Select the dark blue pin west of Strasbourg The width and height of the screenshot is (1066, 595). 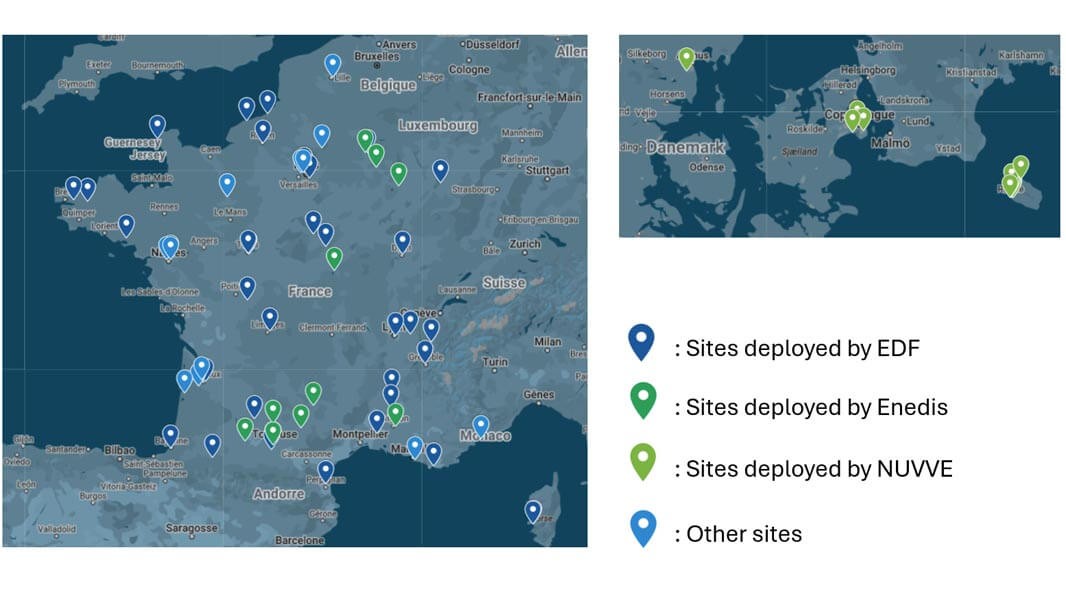[440, 170]
